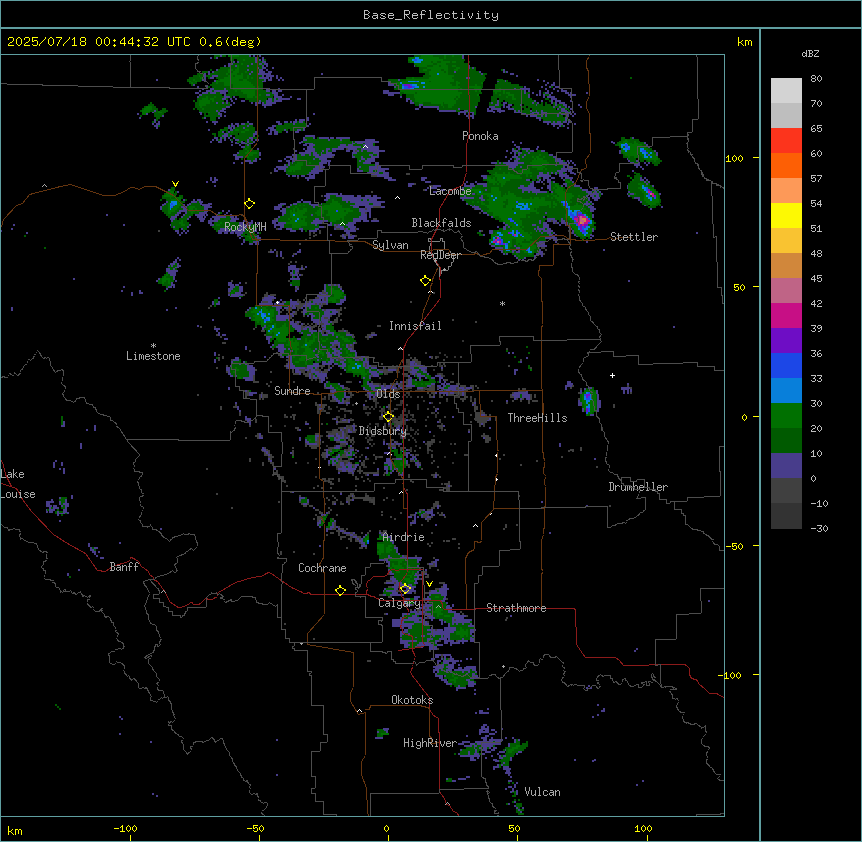The width and height of the screenshot is (862, 842).
Task: Click the 57 value in dBZ legend
Action: 816,179
